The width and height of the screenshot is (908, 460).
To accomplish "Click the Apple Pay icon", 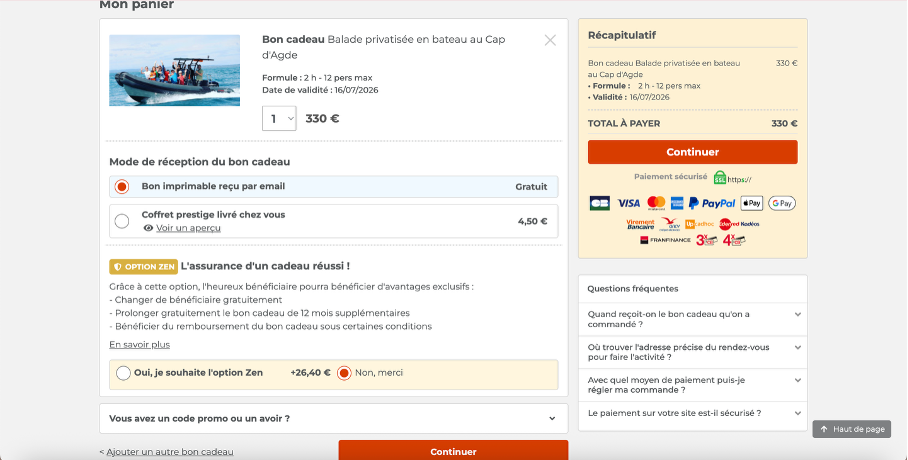I will [x=752, y=203].
